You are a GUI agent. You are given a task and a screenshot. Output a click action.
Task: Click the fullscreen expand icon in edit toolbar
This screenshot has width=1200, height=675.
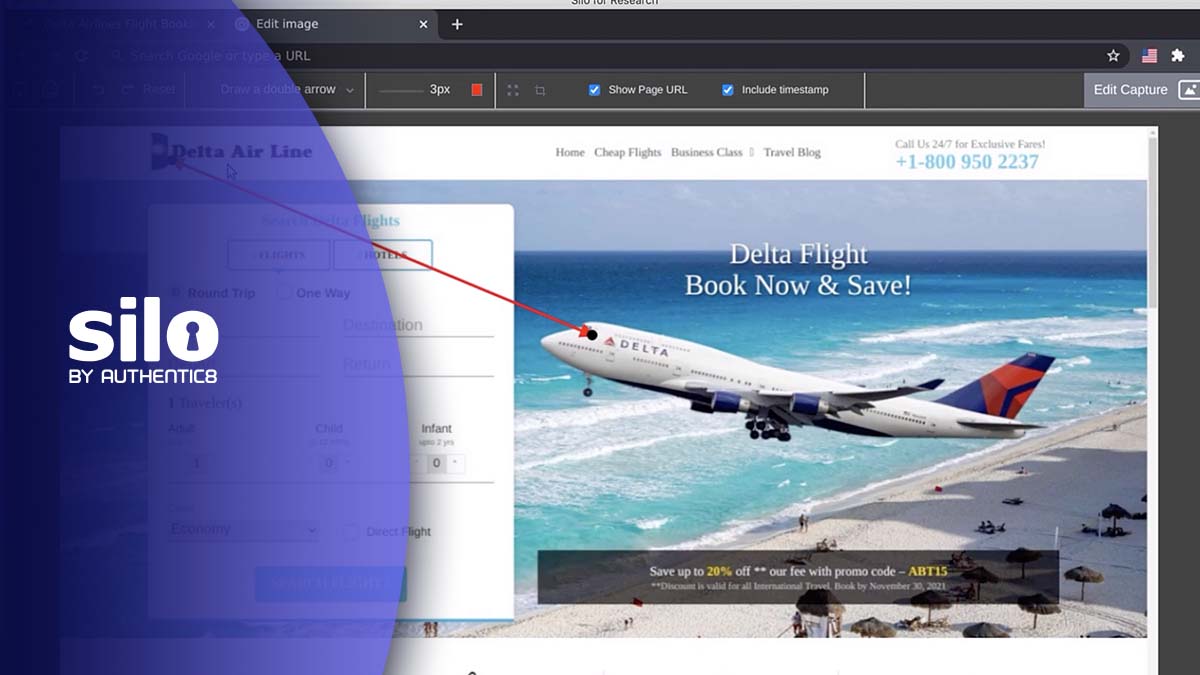(513, 90)
